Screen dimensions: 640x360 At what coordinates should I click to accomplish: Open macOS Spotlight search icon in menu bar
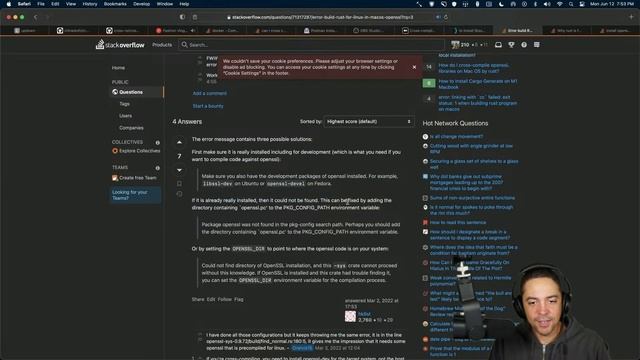(571, 4)
